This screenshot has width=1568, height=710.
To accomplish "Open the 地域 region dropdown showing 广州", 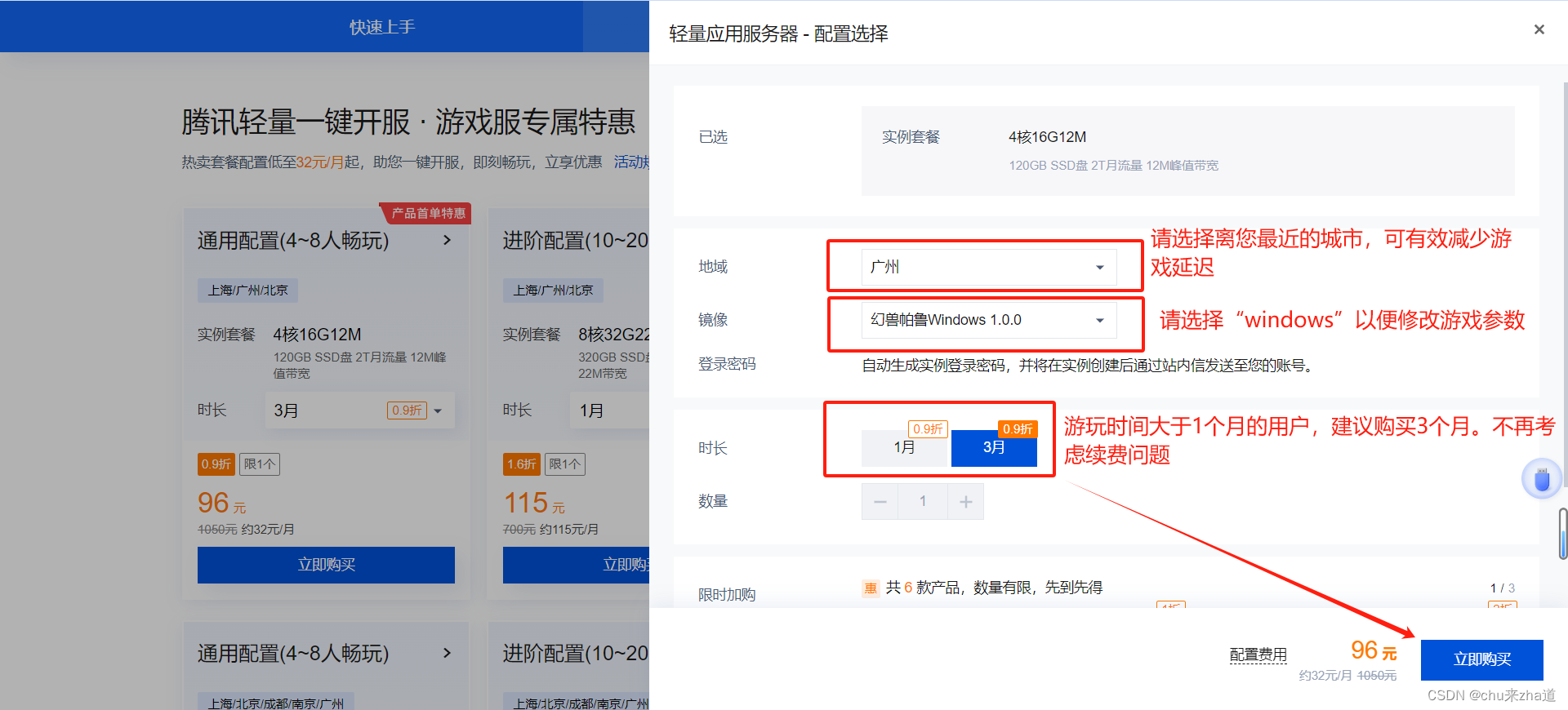I will [x=989, y=267].
